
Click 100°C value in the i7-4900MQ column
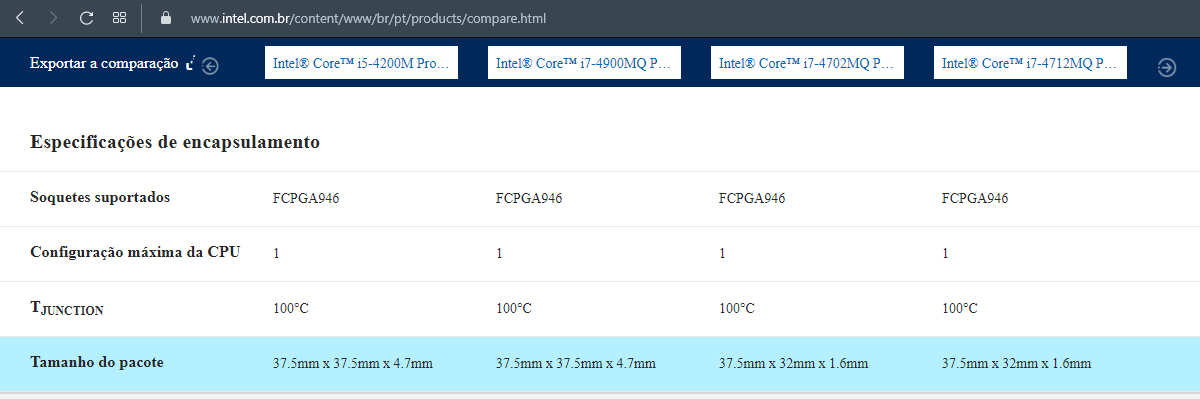point(514,308)
